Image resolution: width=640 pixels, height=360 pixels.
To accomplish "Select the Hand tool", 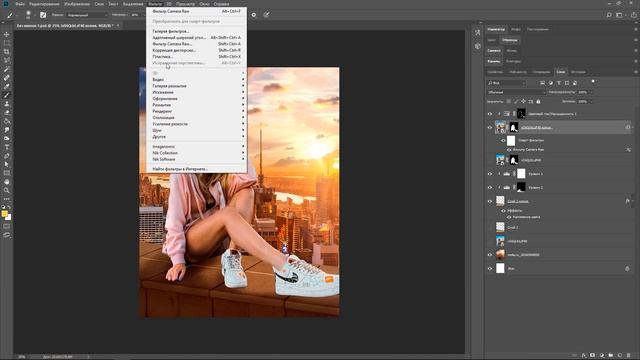I will click(7, 182).
